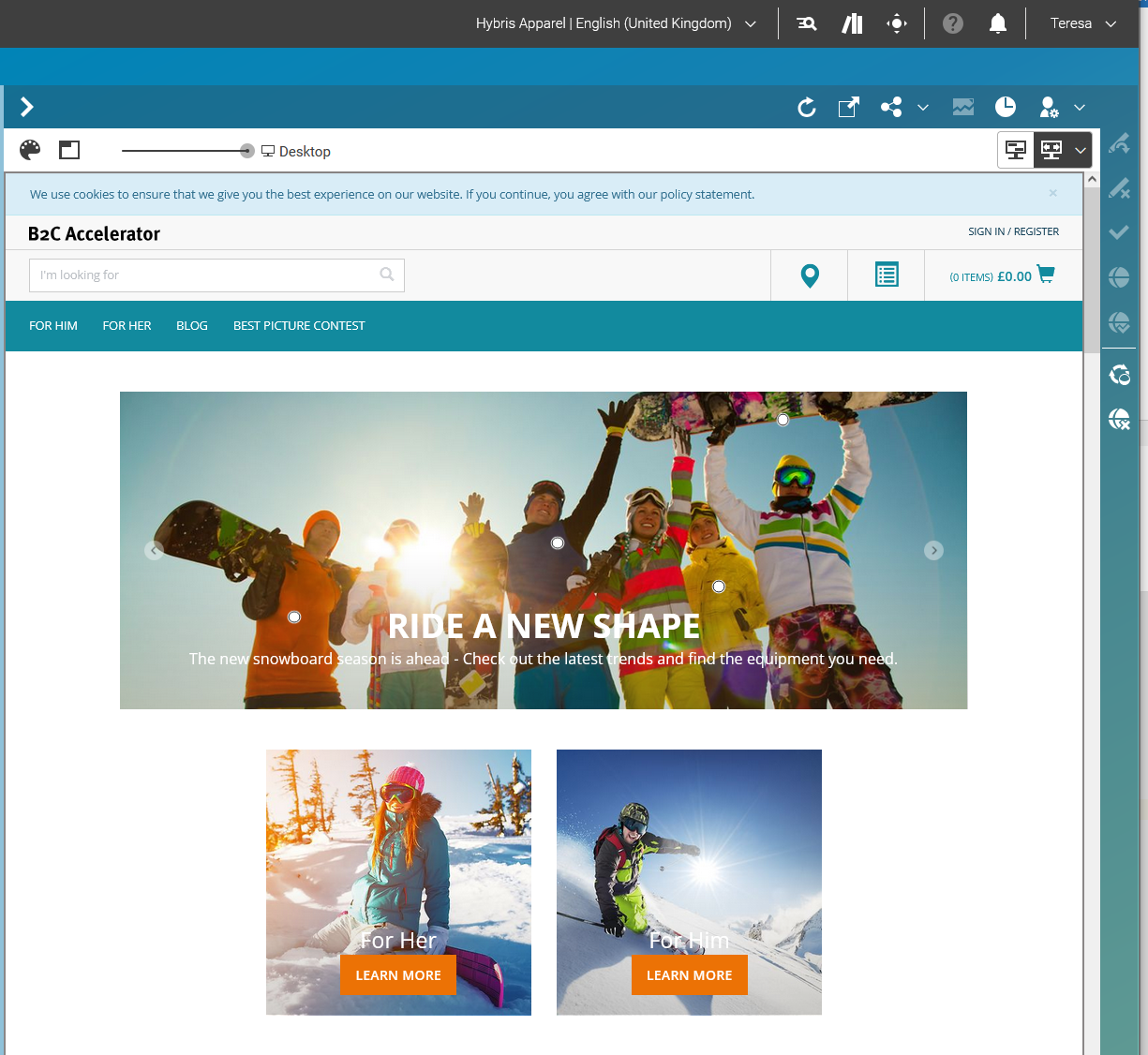
Task: Refresh the storefront preview
Action: 806,107
